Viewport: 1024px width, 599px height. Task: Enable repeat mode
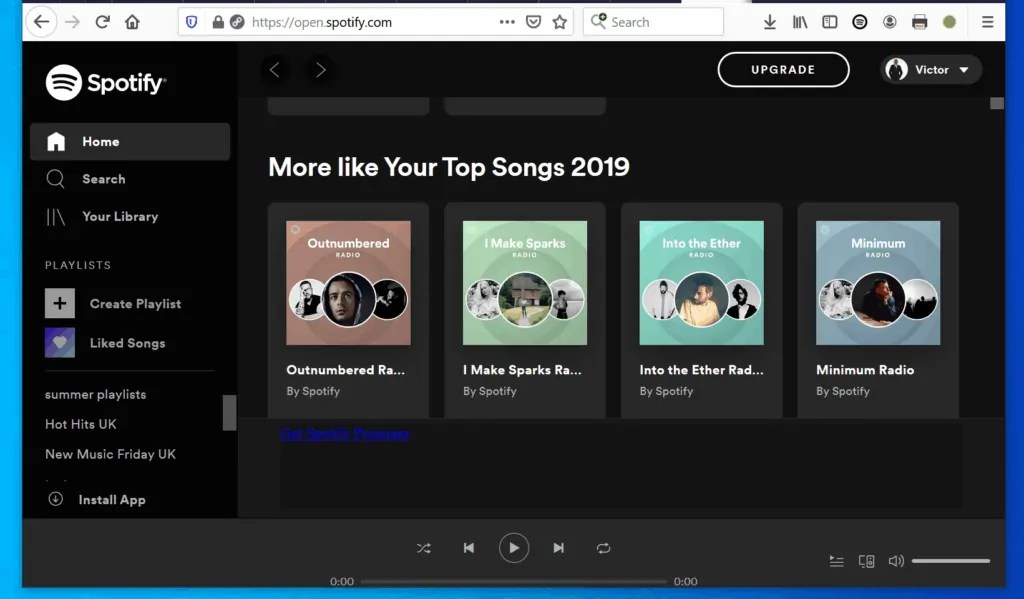click(x=604, y=548)
